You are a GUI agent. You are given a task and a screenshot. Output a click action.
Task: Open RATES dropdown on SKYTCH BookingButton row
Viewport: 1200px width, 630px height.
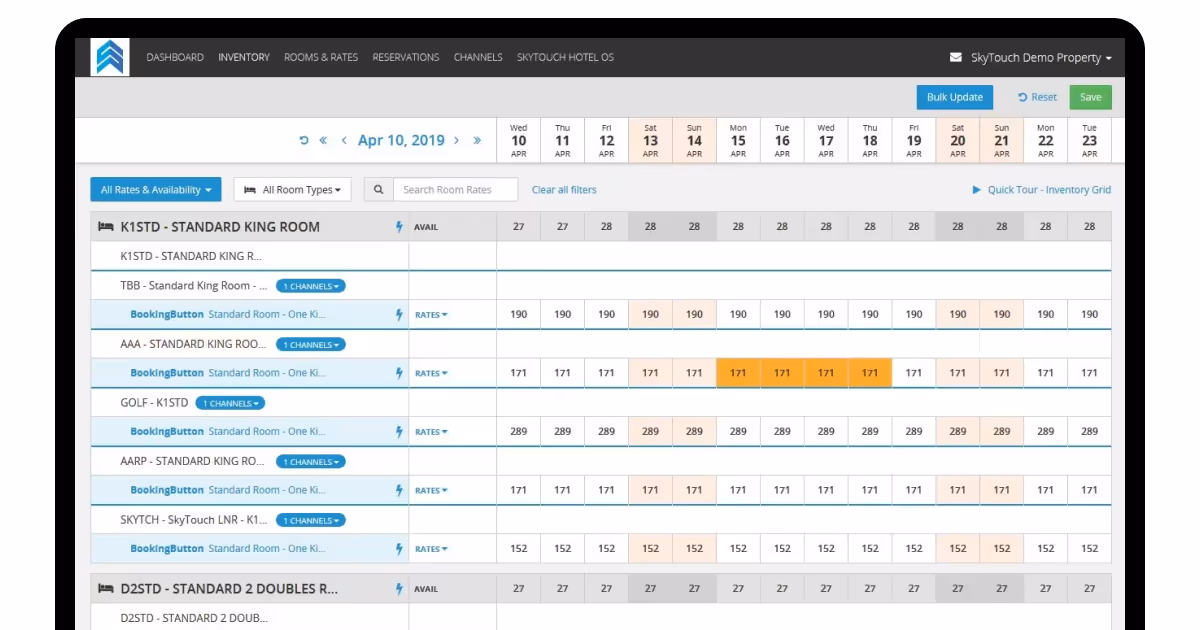[431, 549]
